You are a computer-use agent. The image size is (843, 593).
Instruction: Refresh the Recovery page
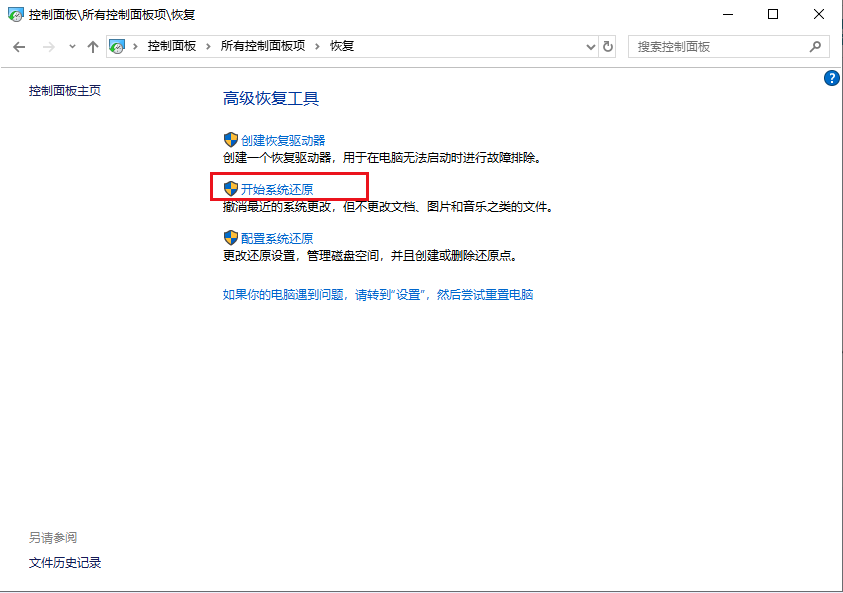click(x=608, y=47)
